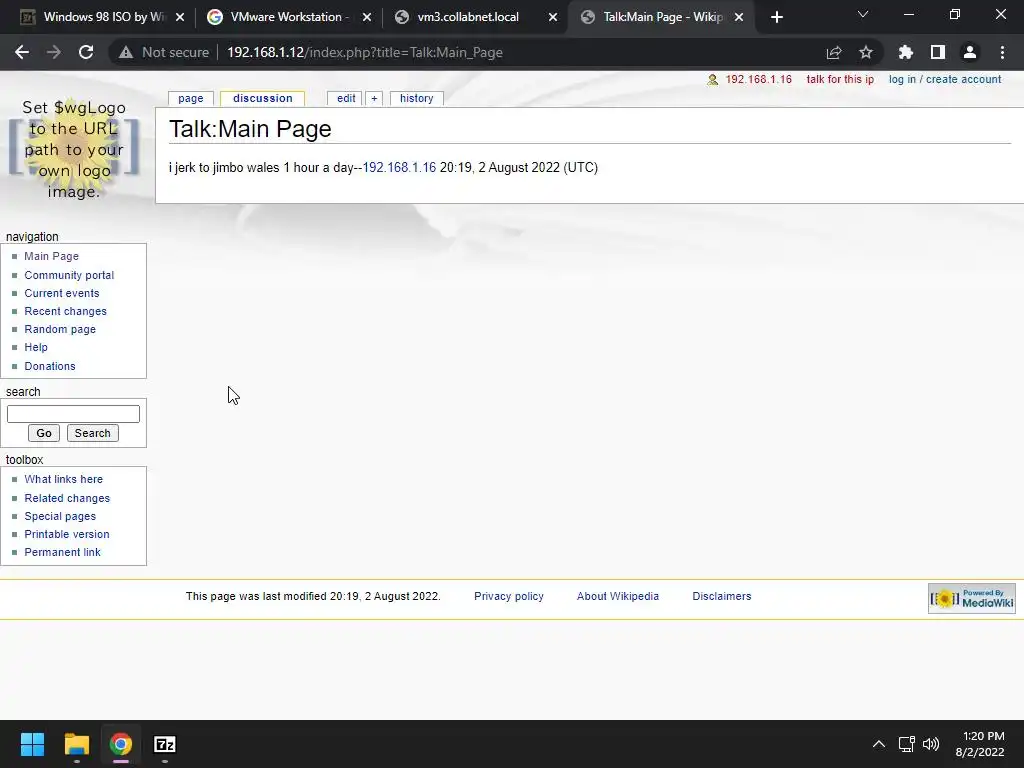Click the anonymous user icon beside IP

click(x=712, y=80)
